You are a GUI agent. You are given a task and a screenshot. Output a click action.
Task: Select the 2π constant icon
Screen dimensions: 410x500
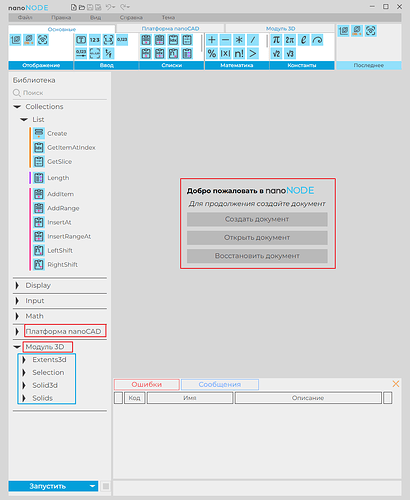pyautogui.click(x=290, y=40)
